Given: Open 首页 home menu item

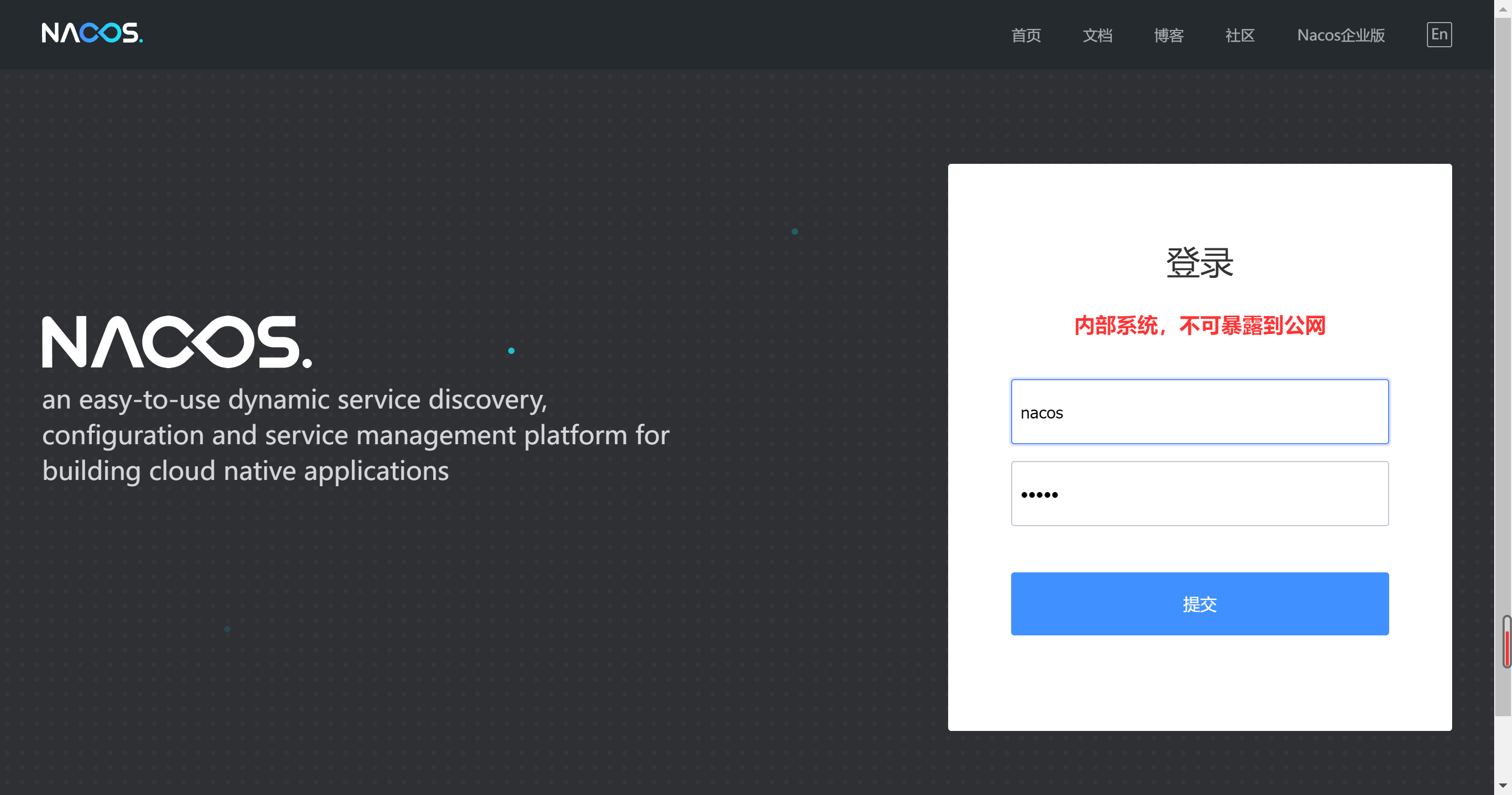Looking at the screenshot, I should [x=1025, y=35].
